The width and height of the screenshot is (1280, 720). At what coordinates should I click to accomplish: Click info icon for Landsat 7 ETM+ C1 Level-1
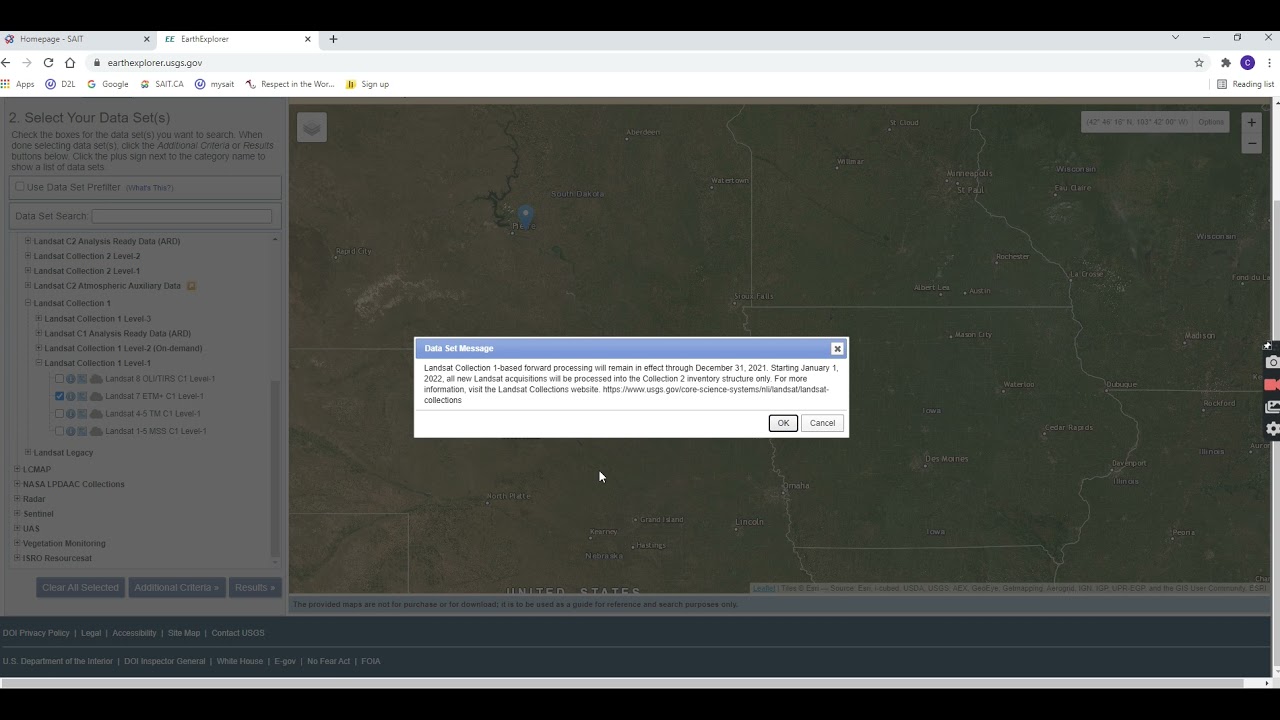[71, 396]
